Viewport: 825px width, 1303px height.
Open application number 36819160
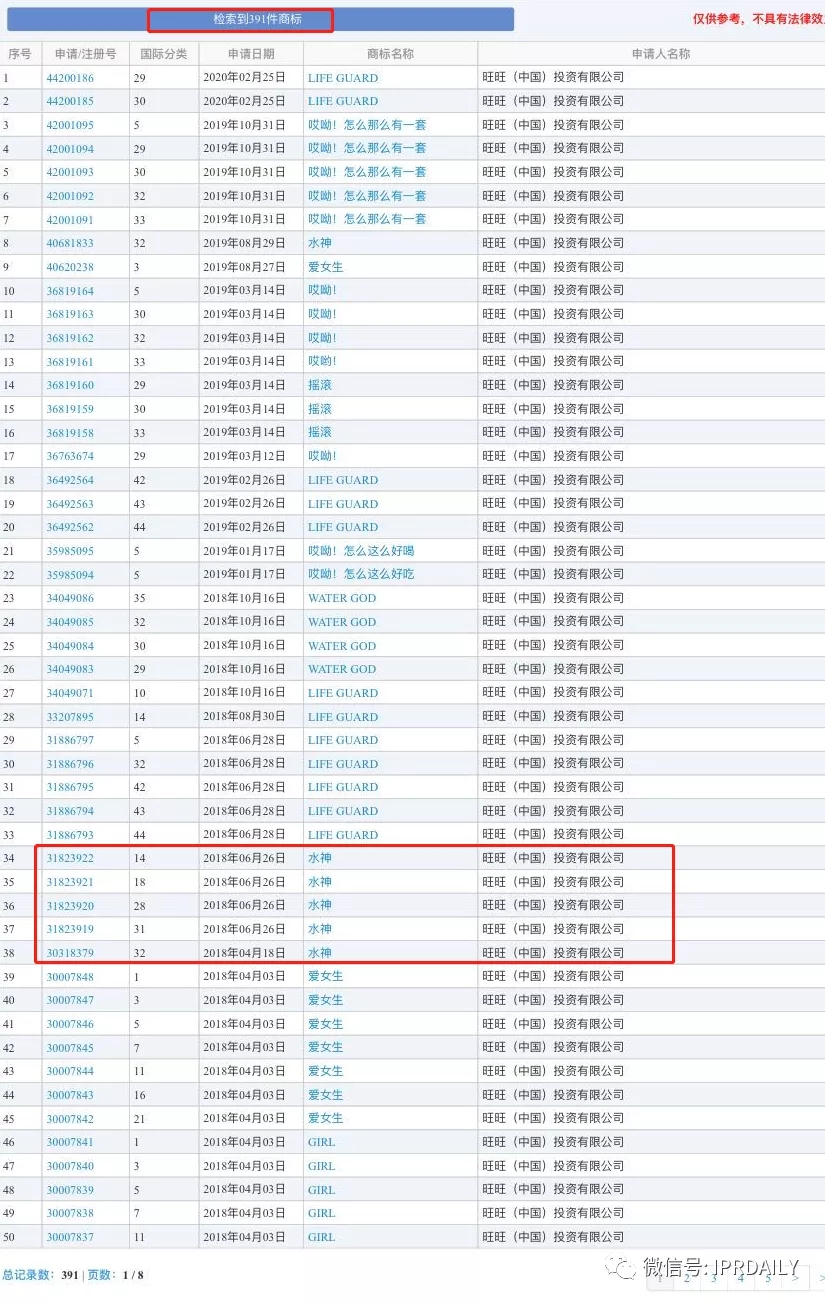(70, 385)
